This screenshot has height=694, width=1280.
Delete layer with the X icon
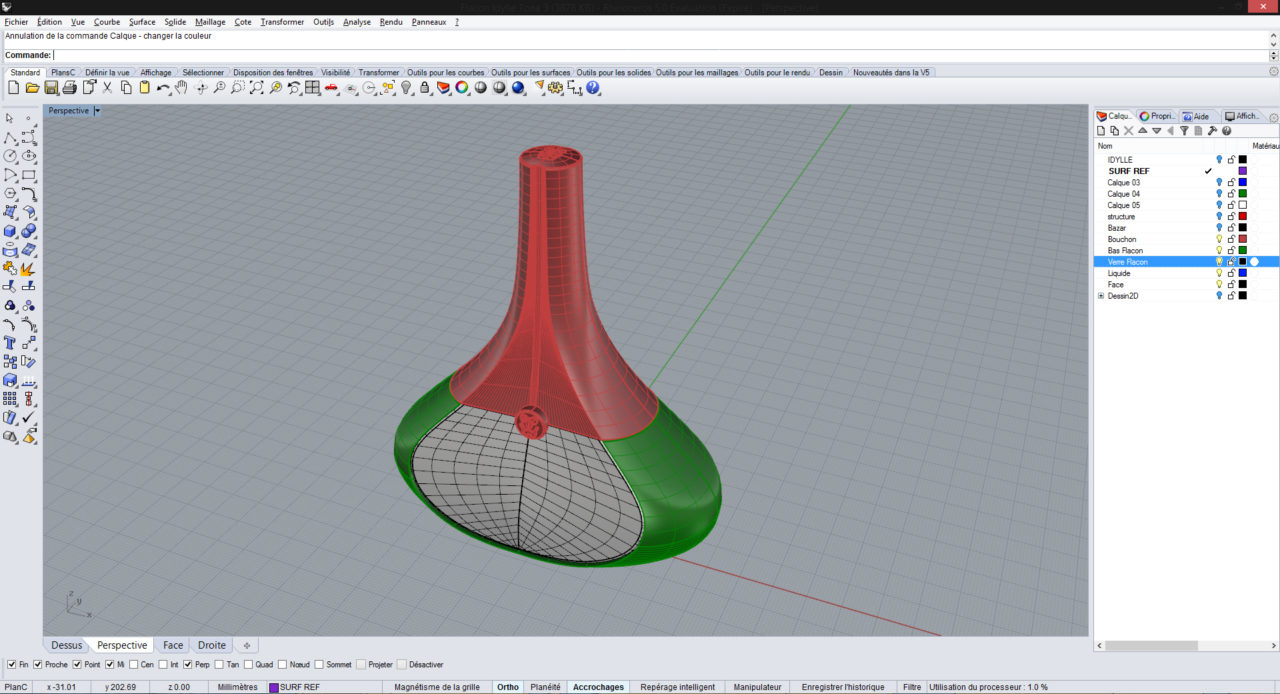(1129, 131)
